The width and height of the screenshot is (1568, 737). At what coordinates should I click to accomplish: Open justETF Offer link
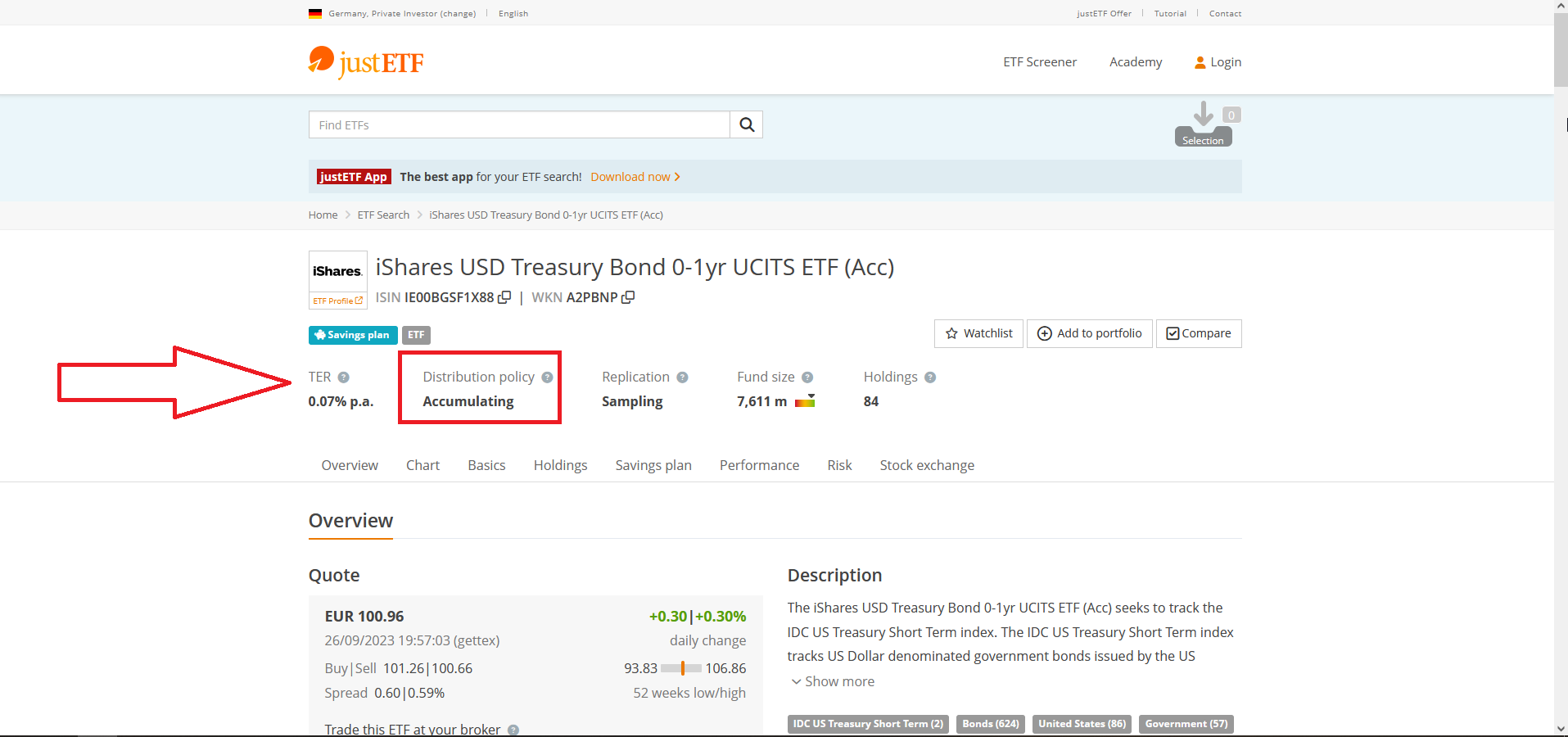[x=1104, y=13]
